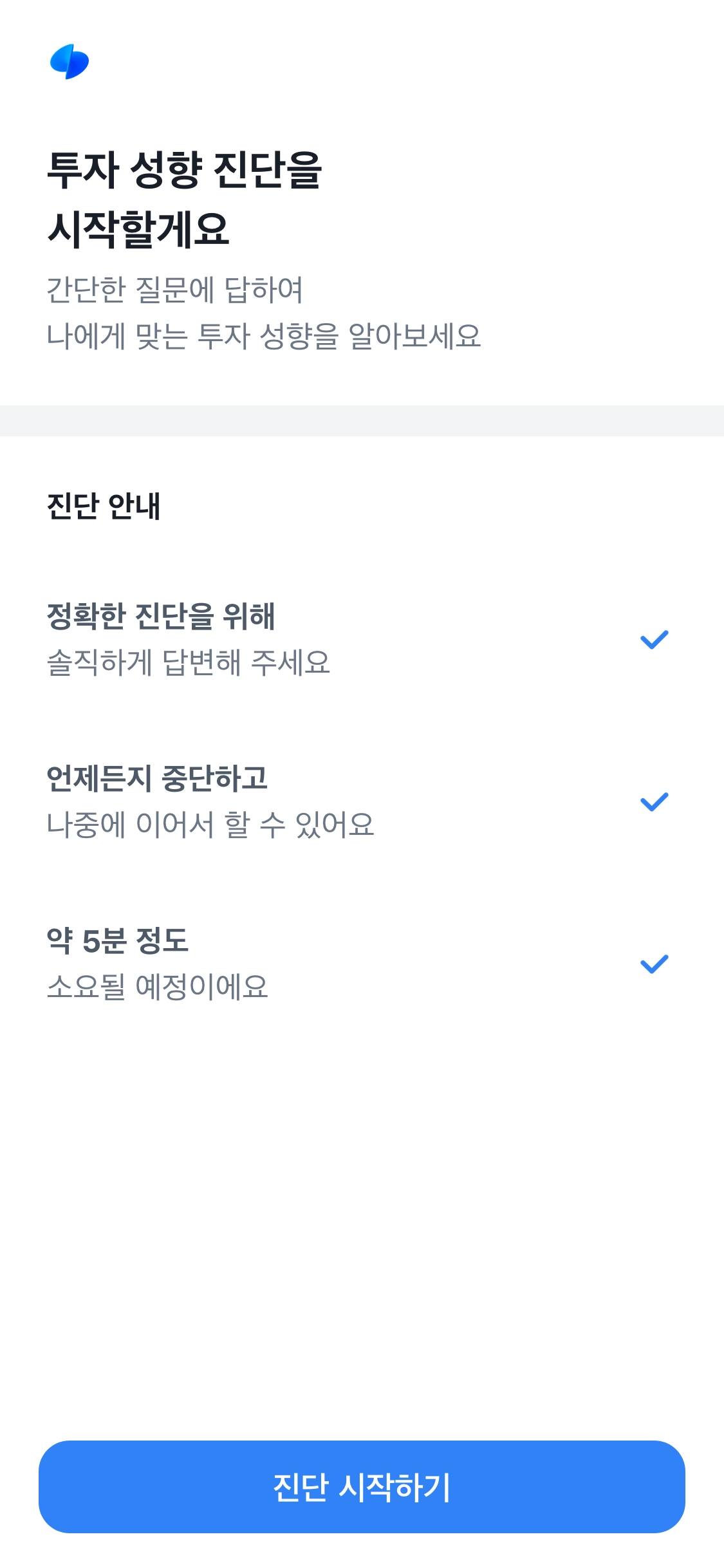Click the gray section divider bar
The width and height of the screenshot is (724, 1568).
(362, 421)
